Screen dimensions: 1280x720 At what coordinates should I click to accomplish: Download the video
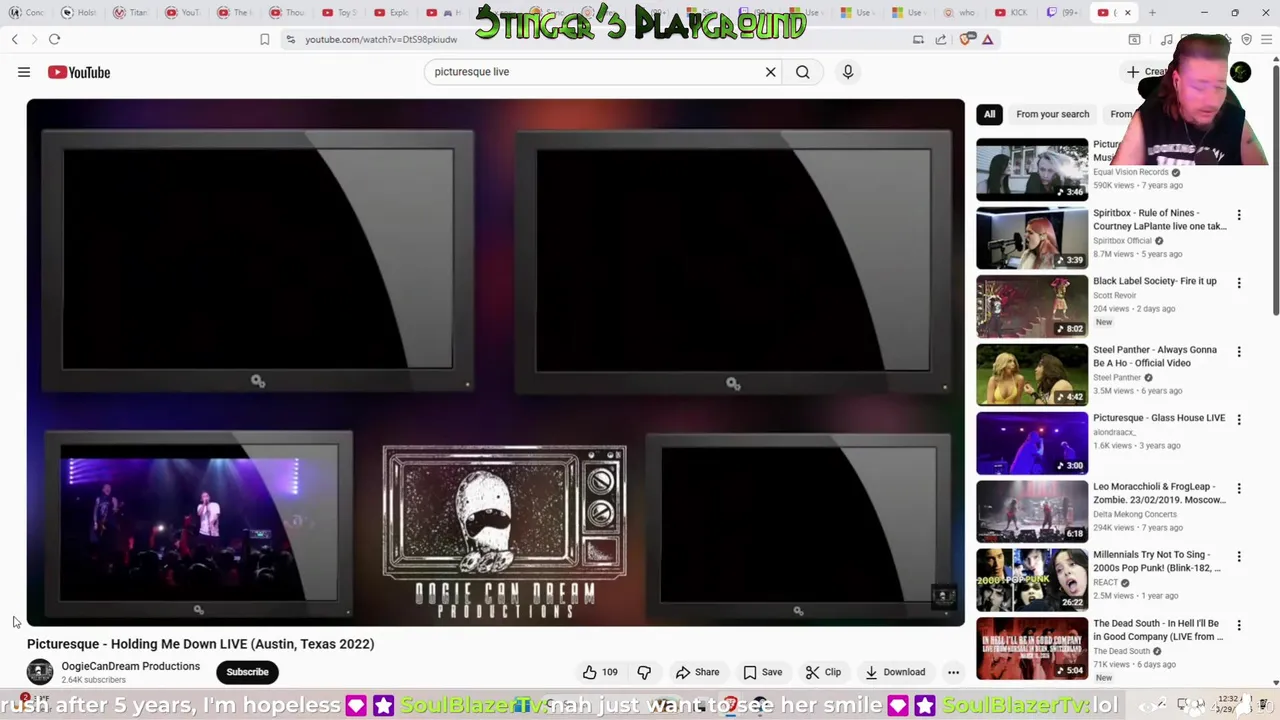(x=895, y=672)
